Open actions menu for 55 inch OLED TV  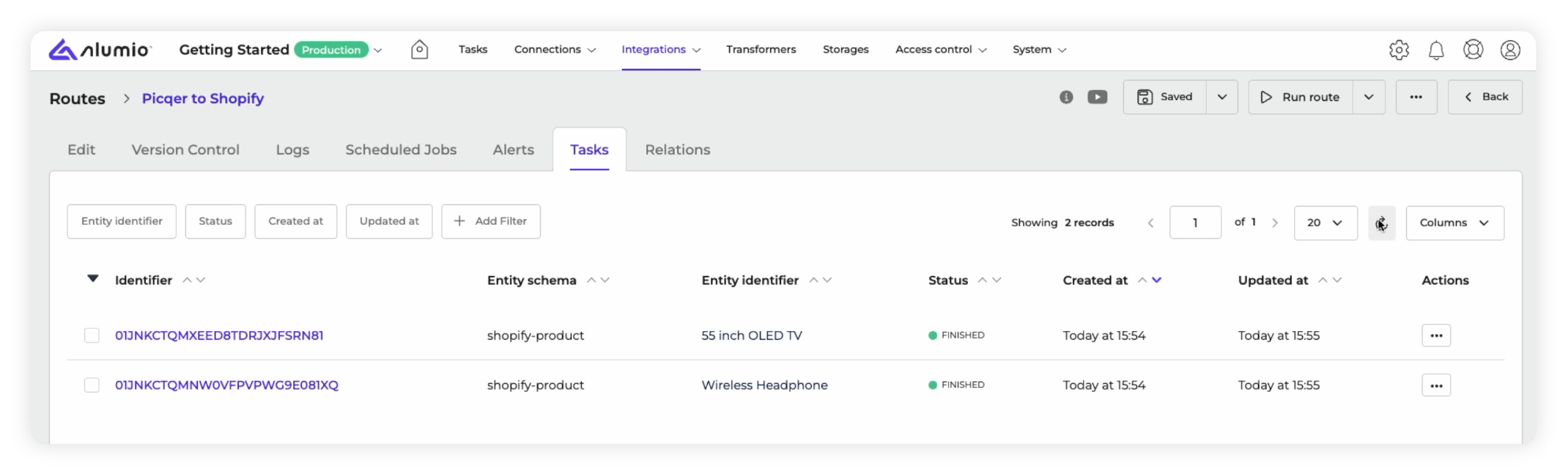(x=1436, y=335)
